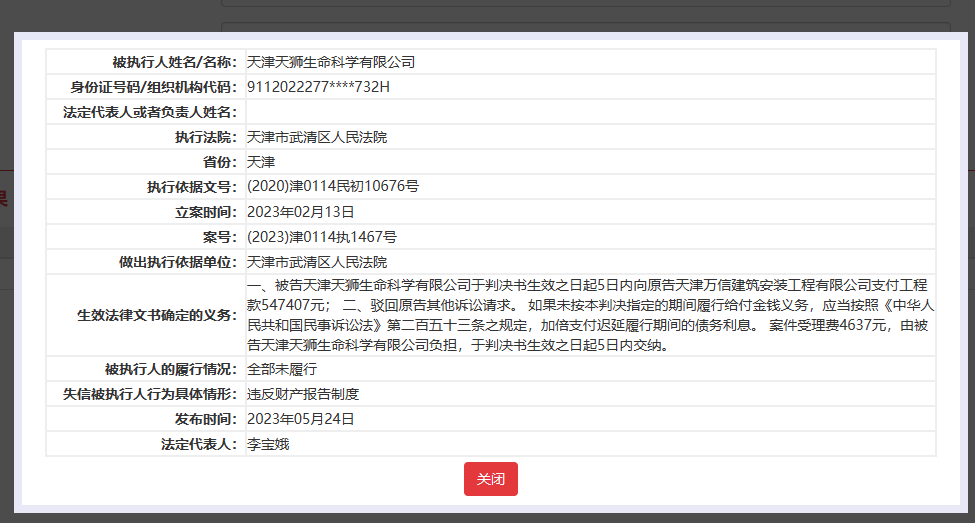Click publish date 2023年05月24日
975x523 pixels.
pyautogui.click(x=300, y=419)
